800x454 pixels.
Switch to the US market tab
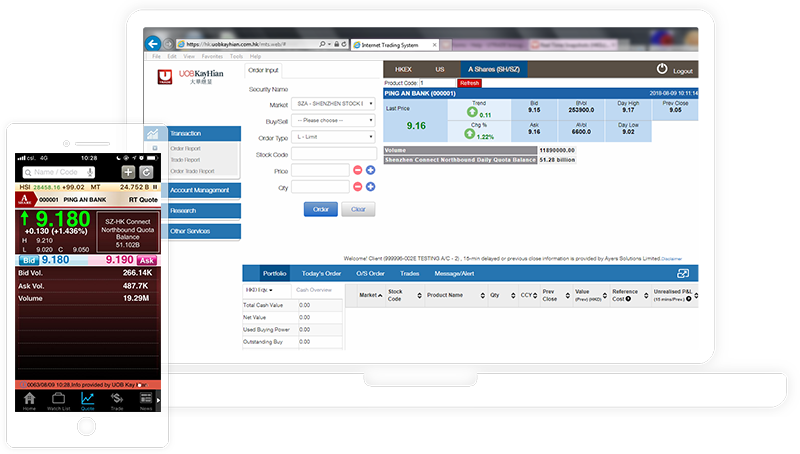pyautogui.click(x=440, y=69)
